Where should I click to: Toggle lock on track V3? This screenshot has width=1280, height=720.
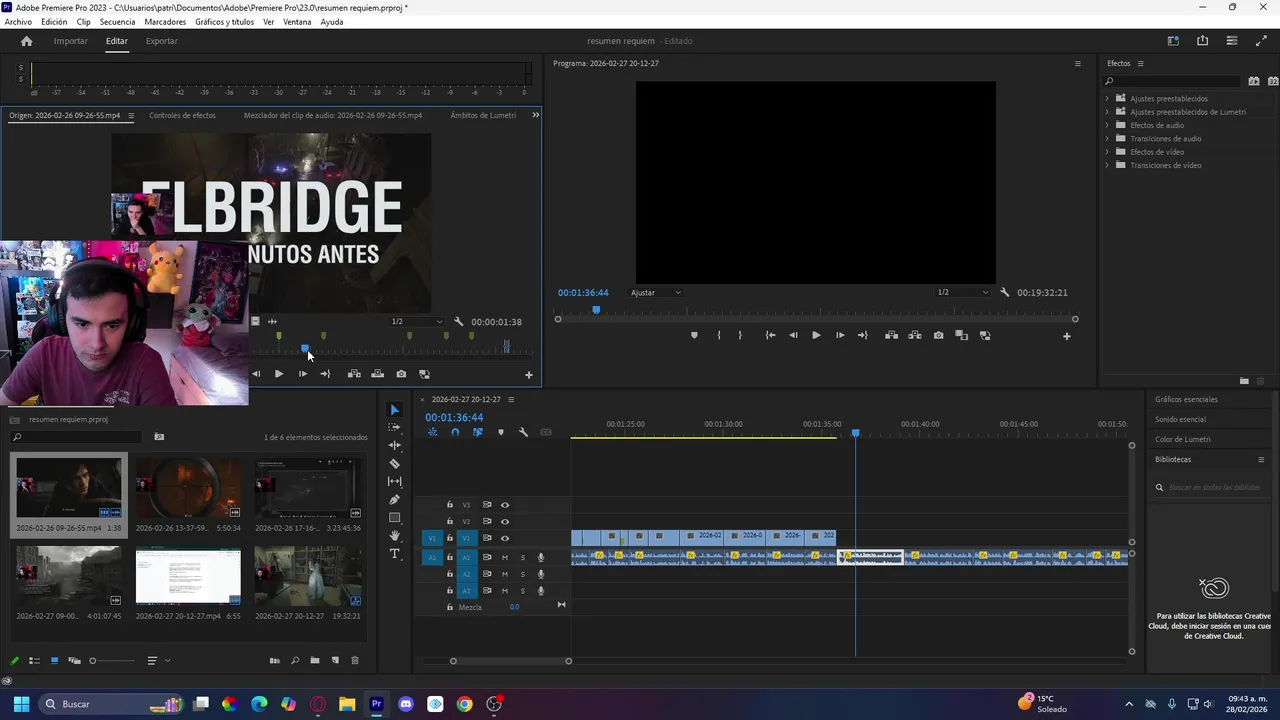450,505
